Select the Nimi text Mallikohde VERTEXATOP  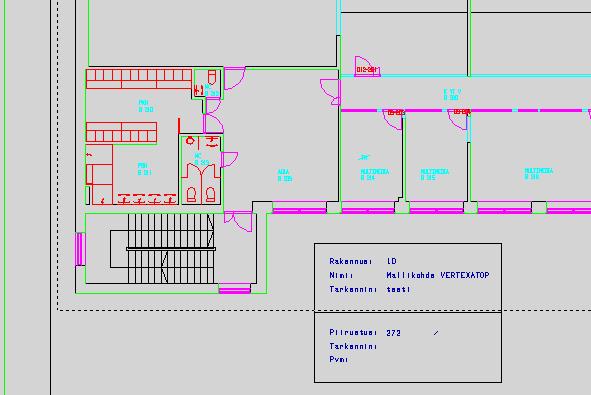point(438,275)
